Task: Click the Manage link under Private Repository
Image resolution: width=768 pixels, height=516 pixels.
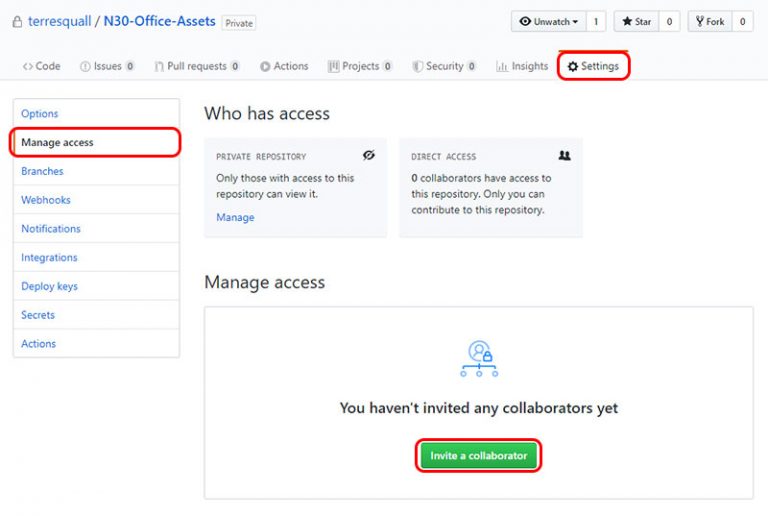Action: click(x=235, y=217)
